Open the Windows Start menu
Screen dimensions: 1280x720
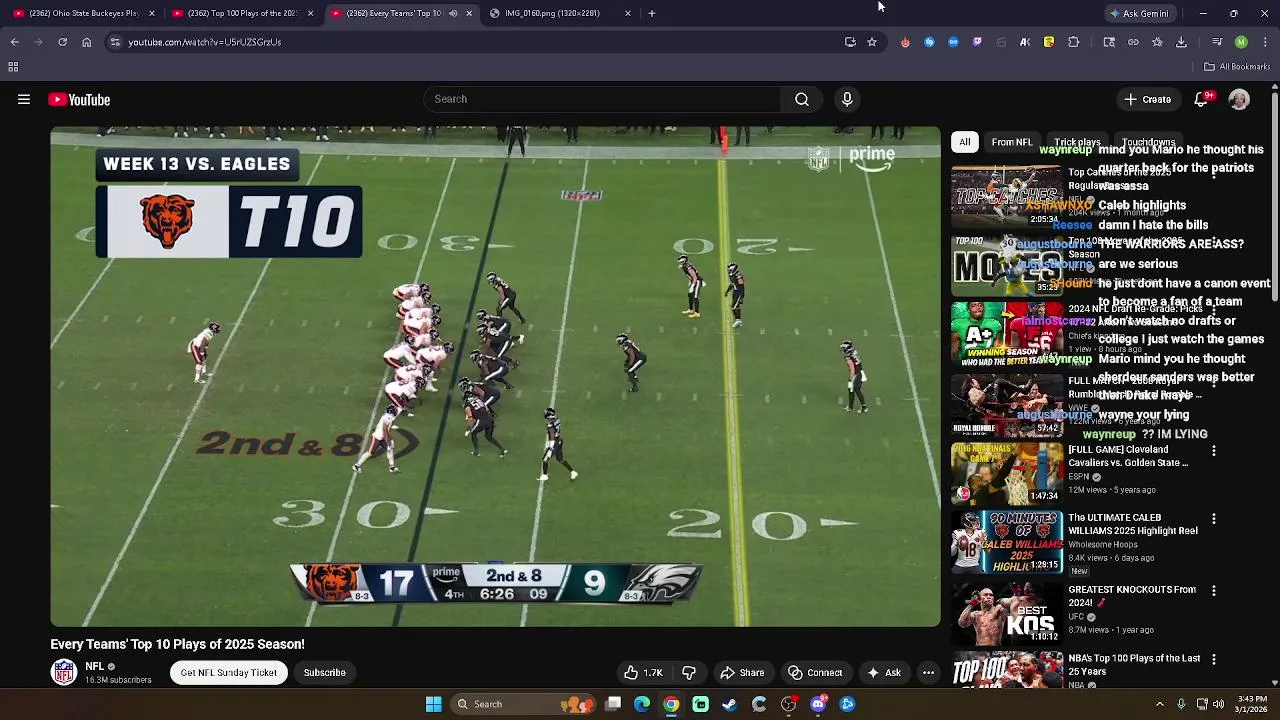coord(433,704)
